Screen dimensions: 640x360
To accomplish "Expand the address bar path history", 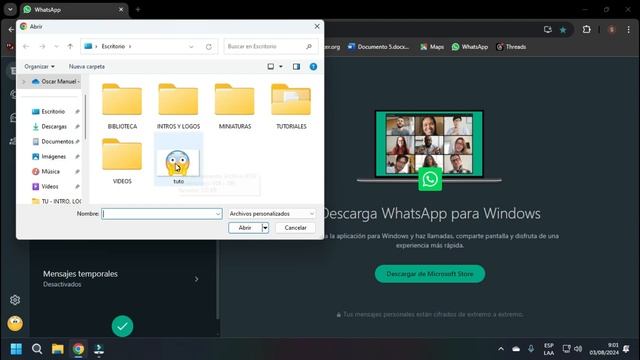I will (191, 47).
